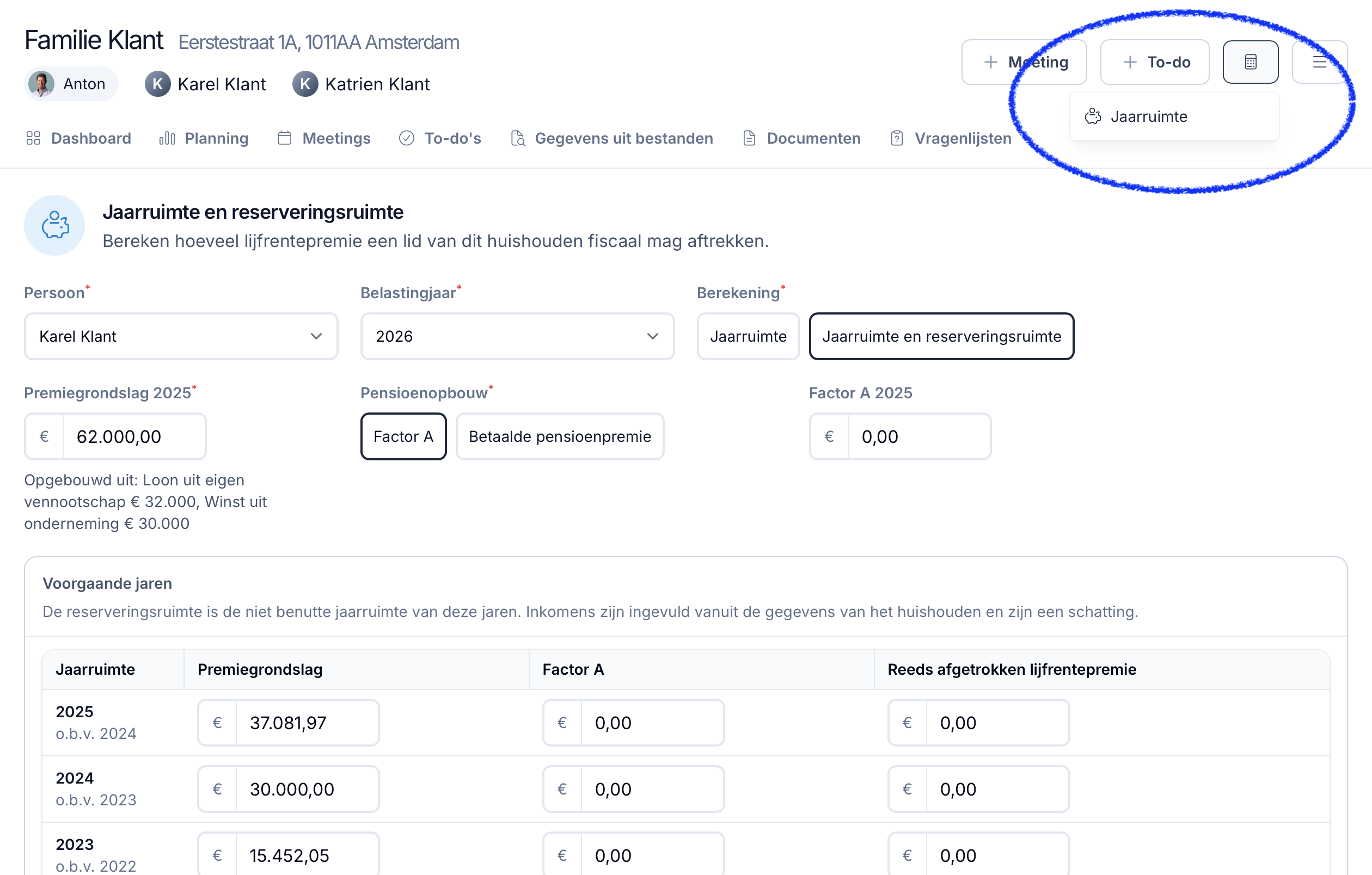Select Betaalde pensioenpremie option
Viewport: 1372px width, 875px height.
click(x=560, y=436)
